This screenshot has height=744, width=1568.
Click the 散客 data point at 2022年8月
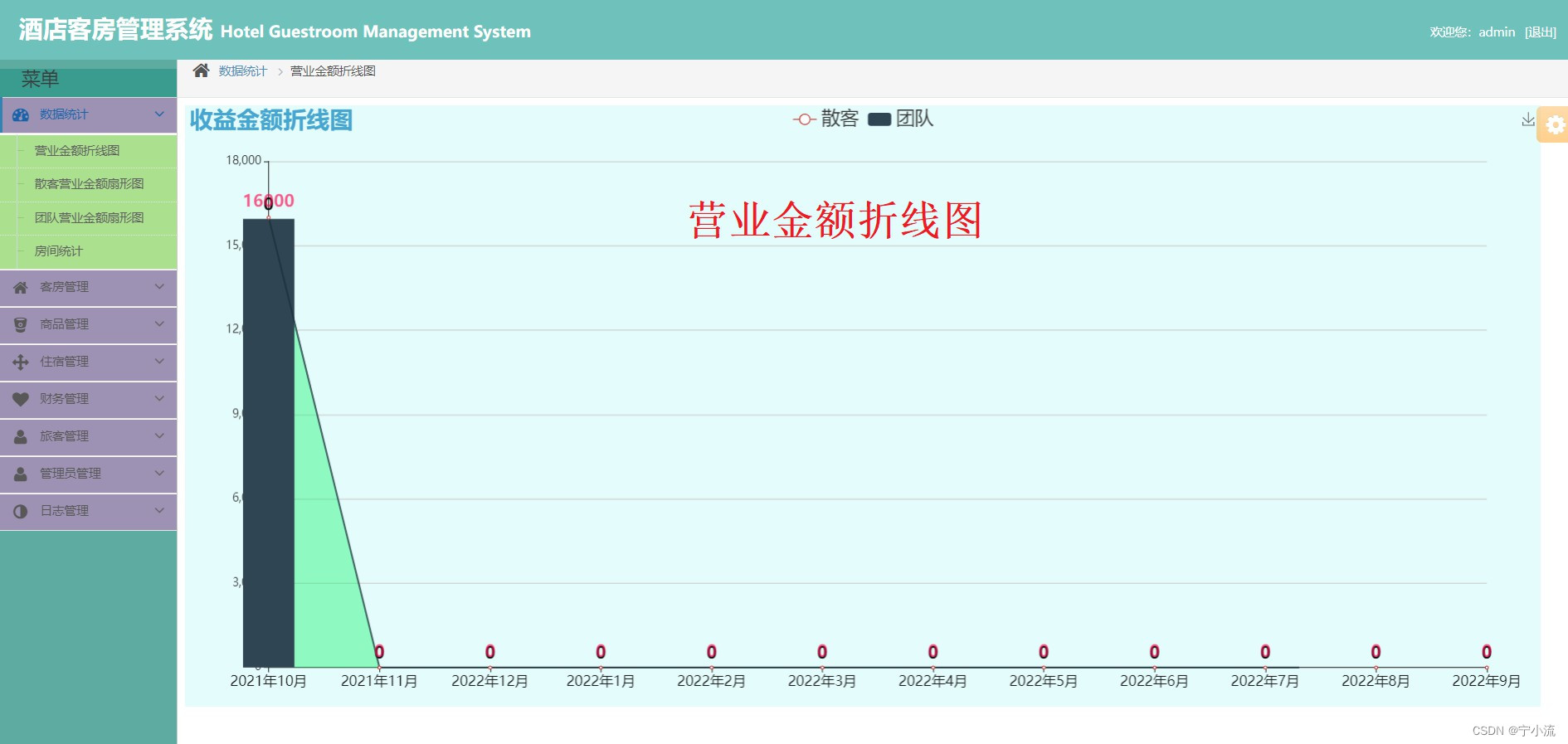1376,667
